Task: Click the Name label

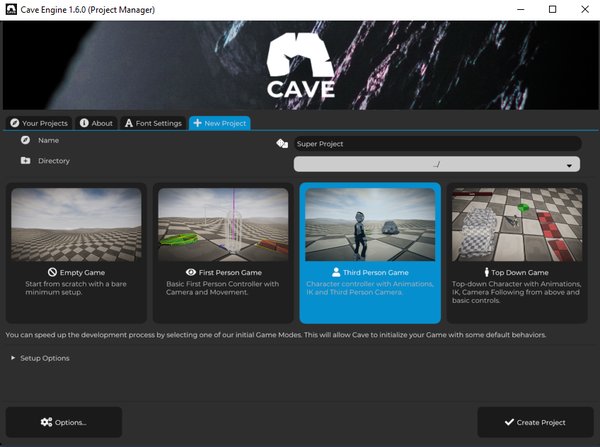Action: coord(49,140)
